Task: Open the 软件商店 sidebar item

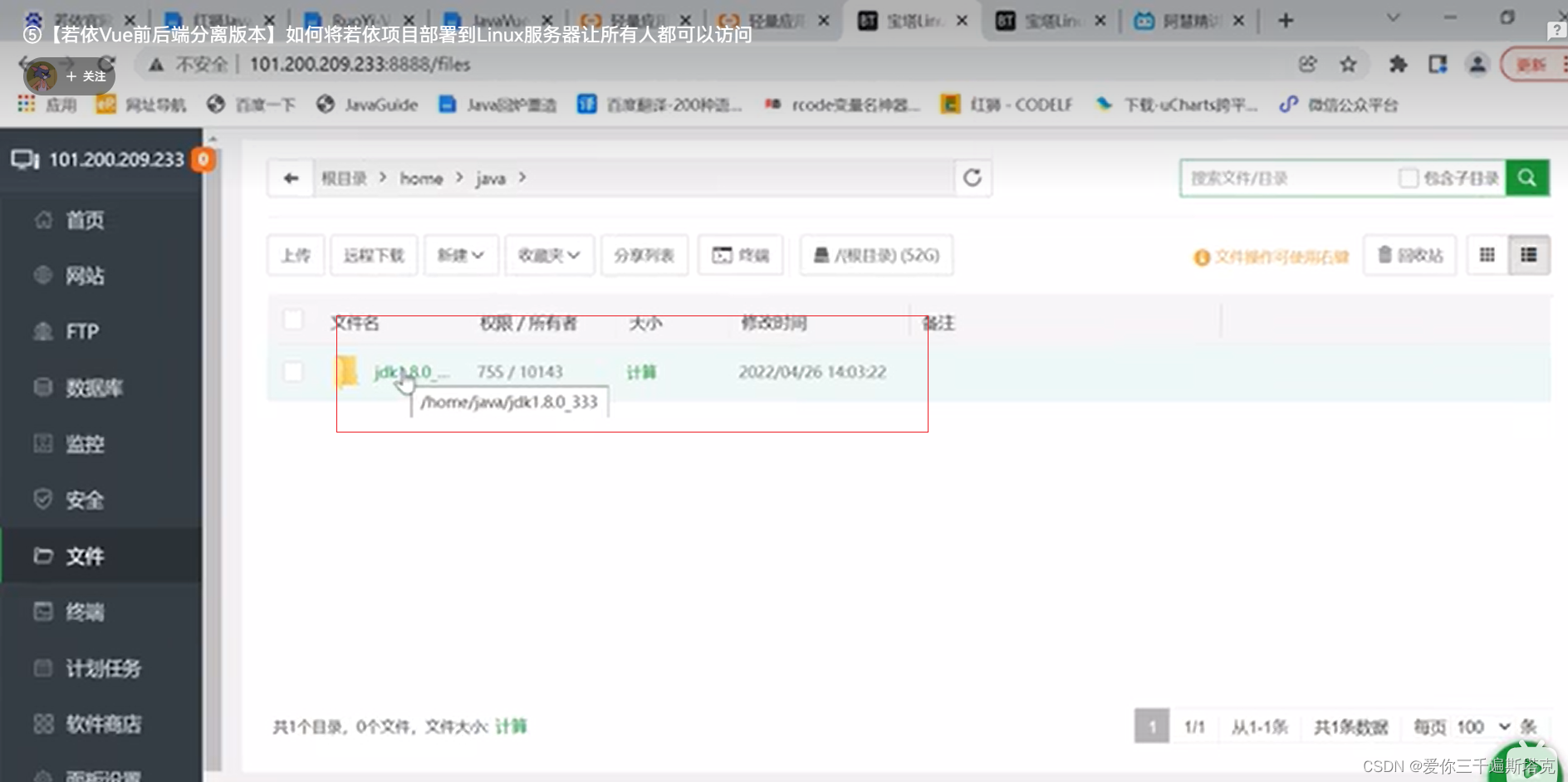Action: pos(101,724)
